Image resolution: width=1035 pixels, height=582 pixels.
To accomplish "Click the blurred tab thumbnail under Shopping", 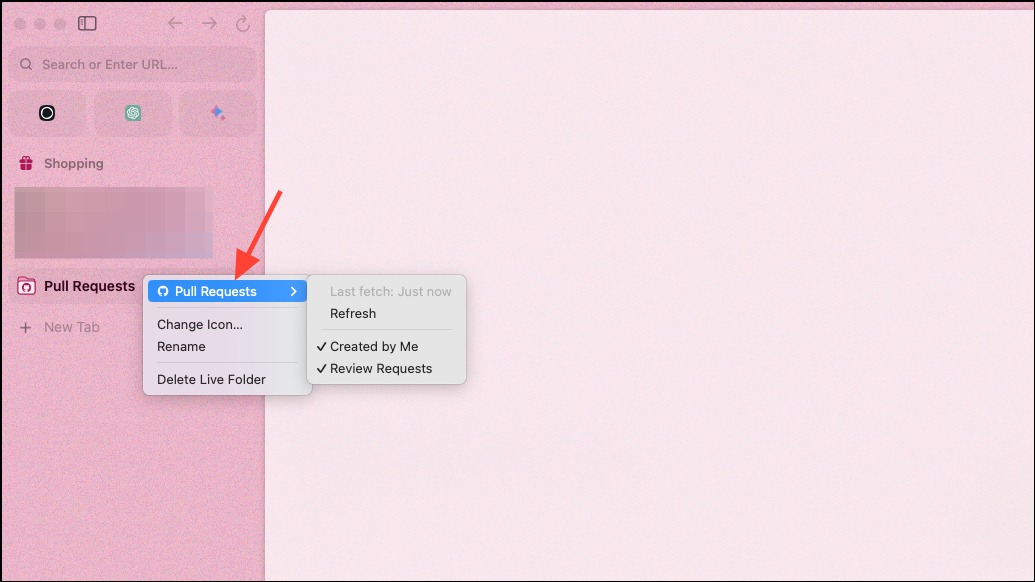I will pyautogui.click(x=114, y=222).
